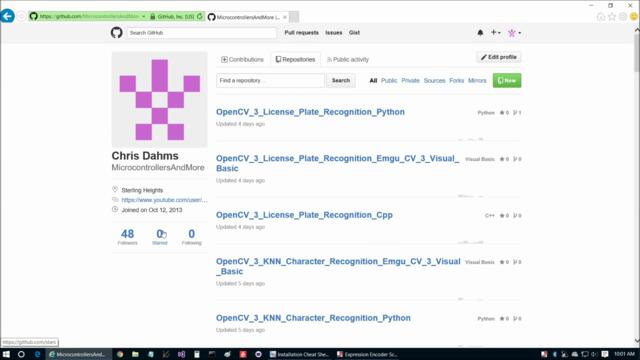The image size is (640, 360).
Task: Open the Expression Encoder taskbar item
Action: pyautogui.click(x=367, y=354)
